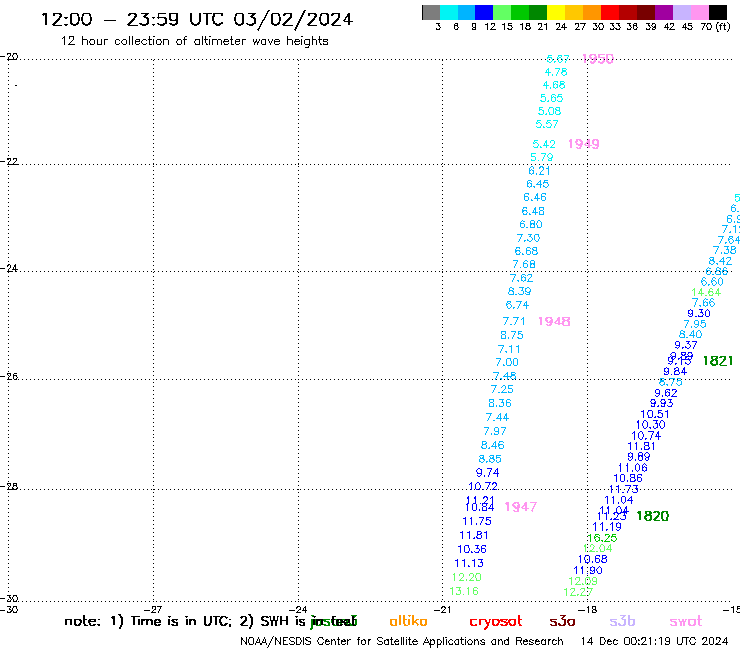Click the red 'cryosat' satellite label
The height and width of the screenshot is (650, 740).
[x=496, y=622]
